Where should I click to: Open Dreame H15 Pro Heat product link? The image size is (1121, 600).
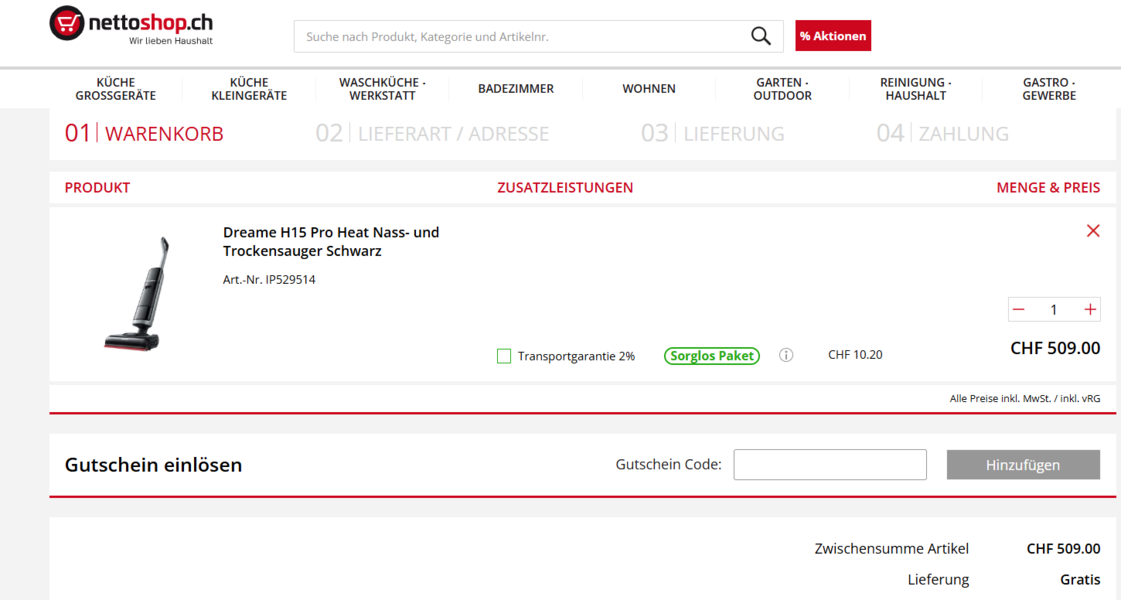331,242
